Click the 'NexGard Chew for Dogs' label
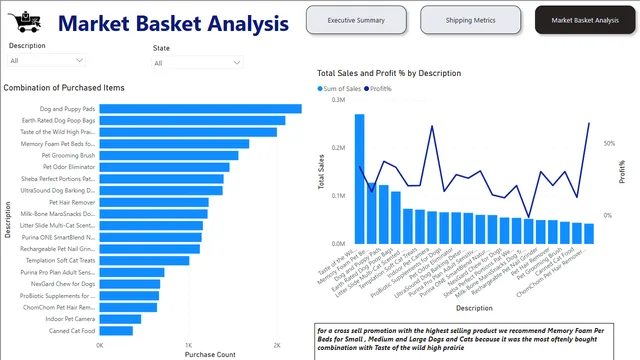Image resolution: width=640 pixels, height=360 pixels. (63, 284)
